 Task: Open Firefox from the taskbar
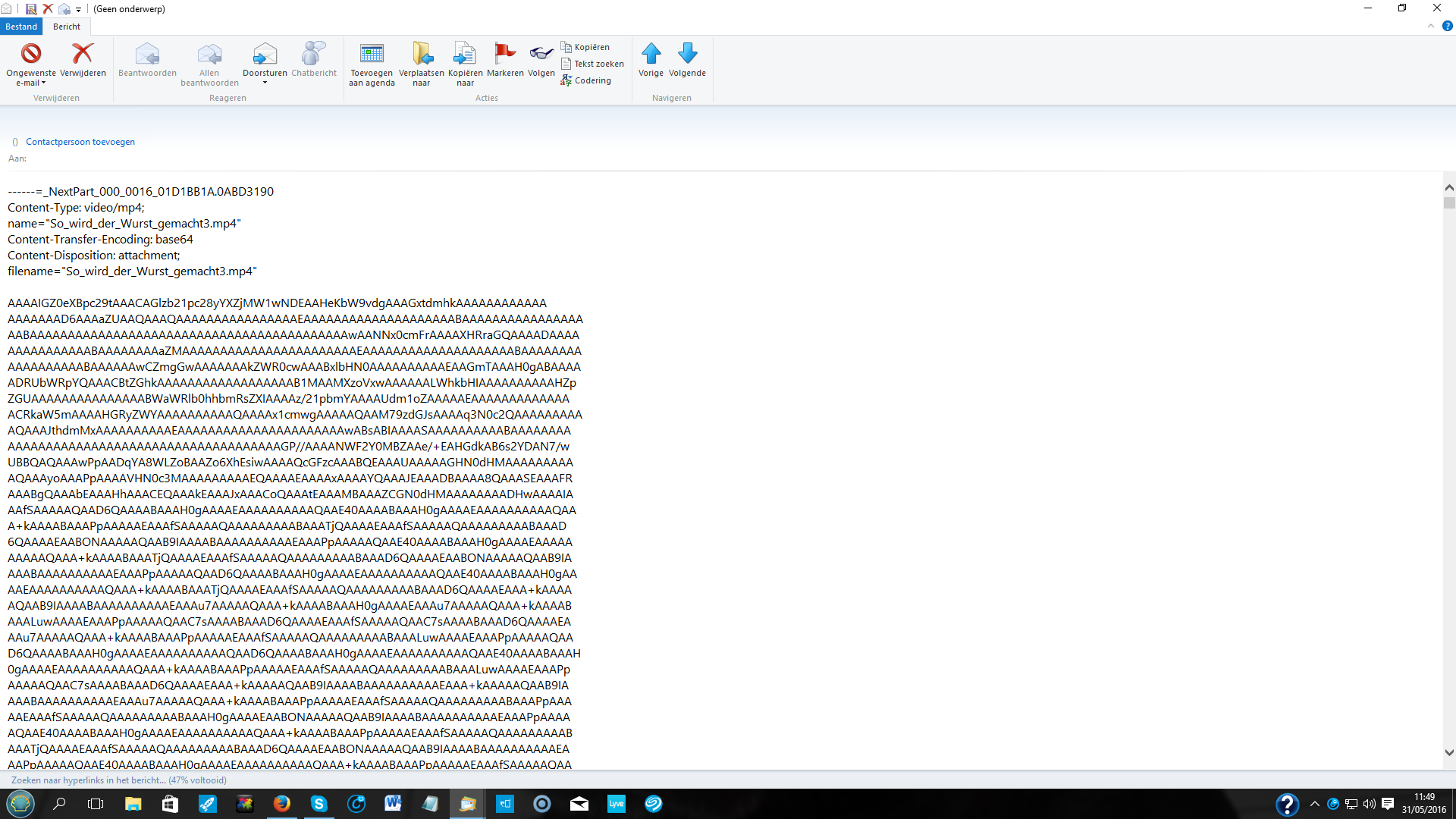tap(281, 804)
